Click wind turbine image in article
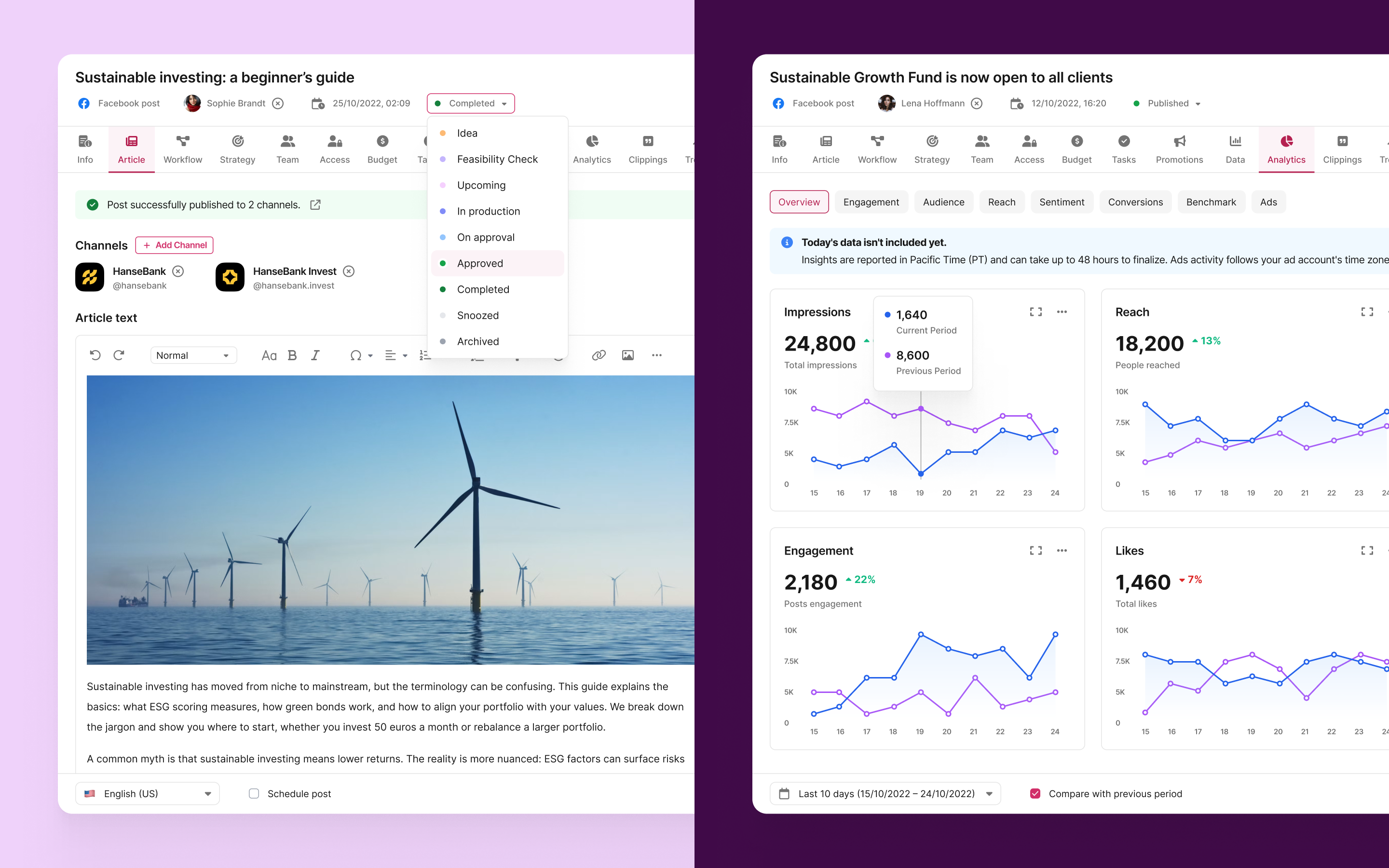1389x868 pixels. 390,520
